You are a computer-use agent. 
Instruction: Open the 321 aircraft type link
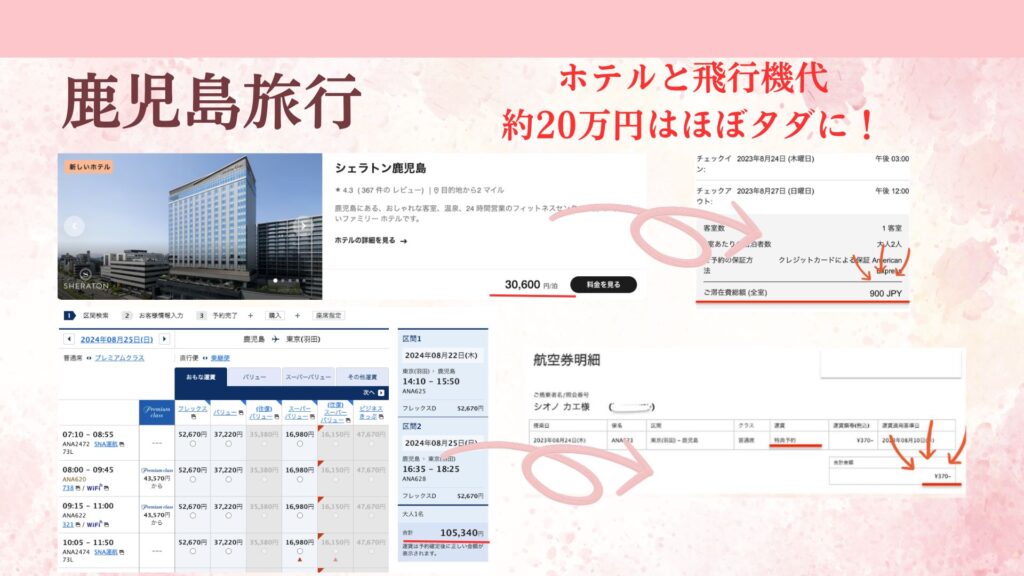click(68, 524)
